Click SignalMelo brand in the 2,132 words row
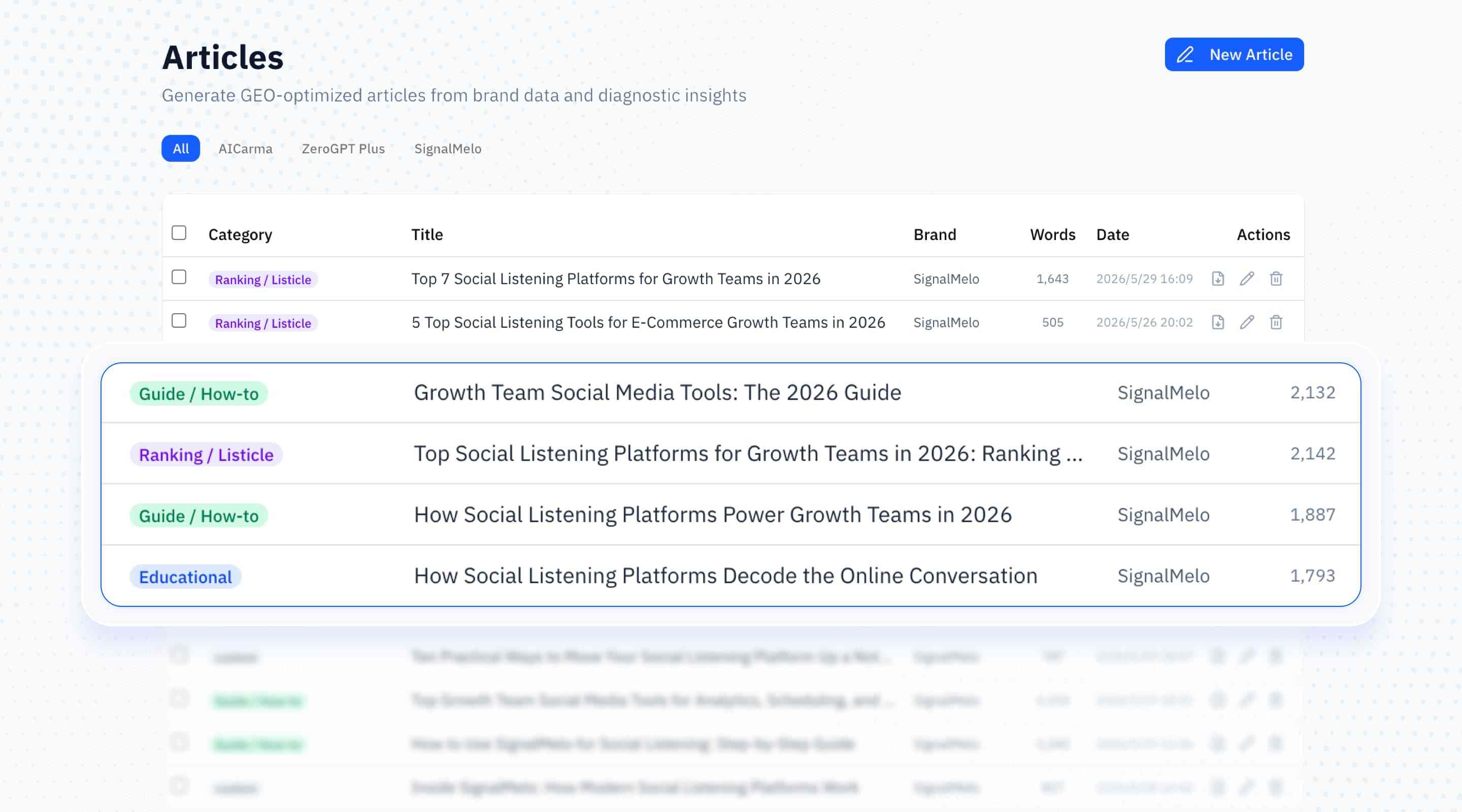The width and height of the screenshot is (1462, 812). (x=1164, y=393)
